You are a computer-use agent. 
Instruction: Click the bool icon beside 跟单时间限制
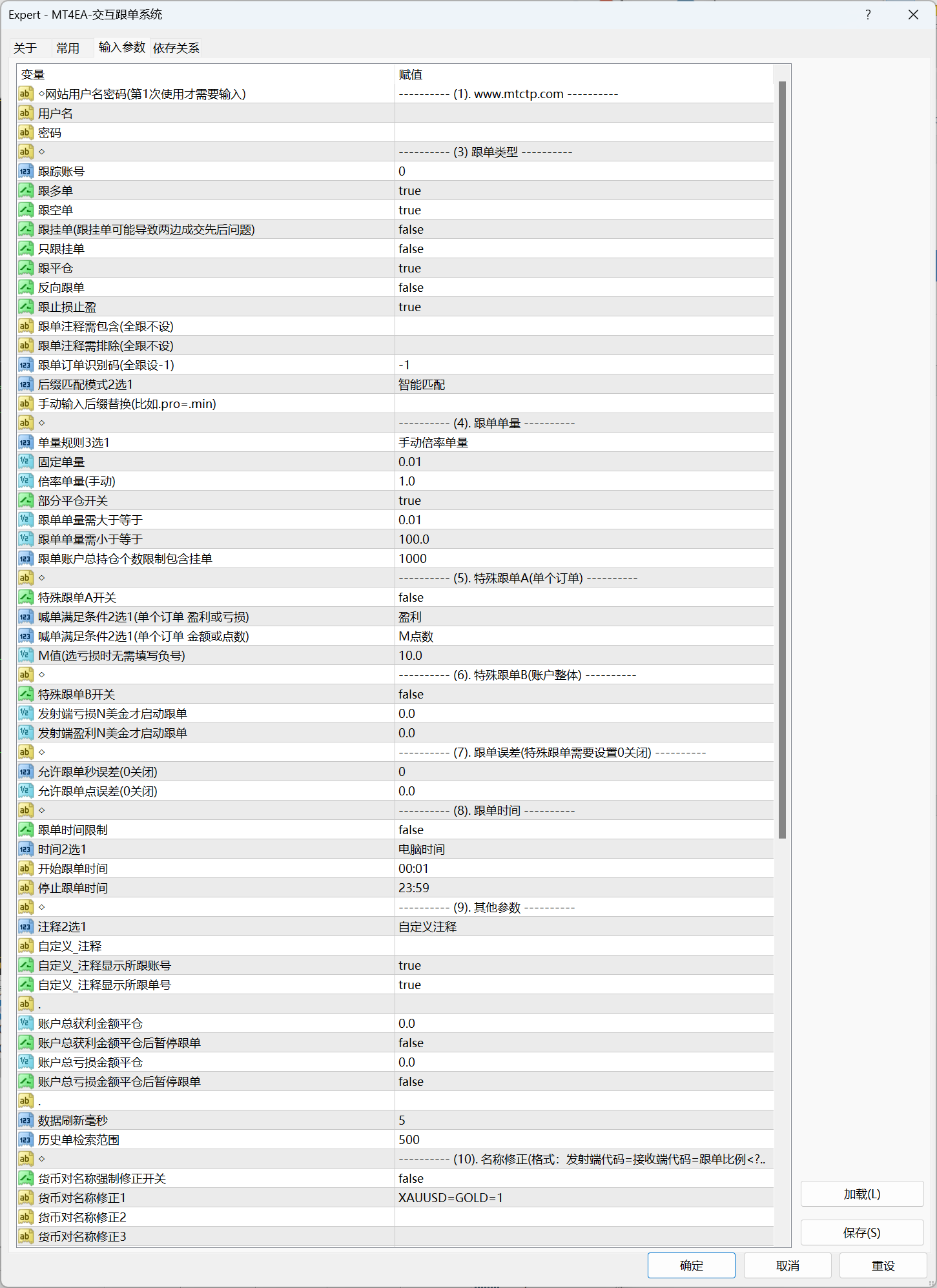[25, 830]
